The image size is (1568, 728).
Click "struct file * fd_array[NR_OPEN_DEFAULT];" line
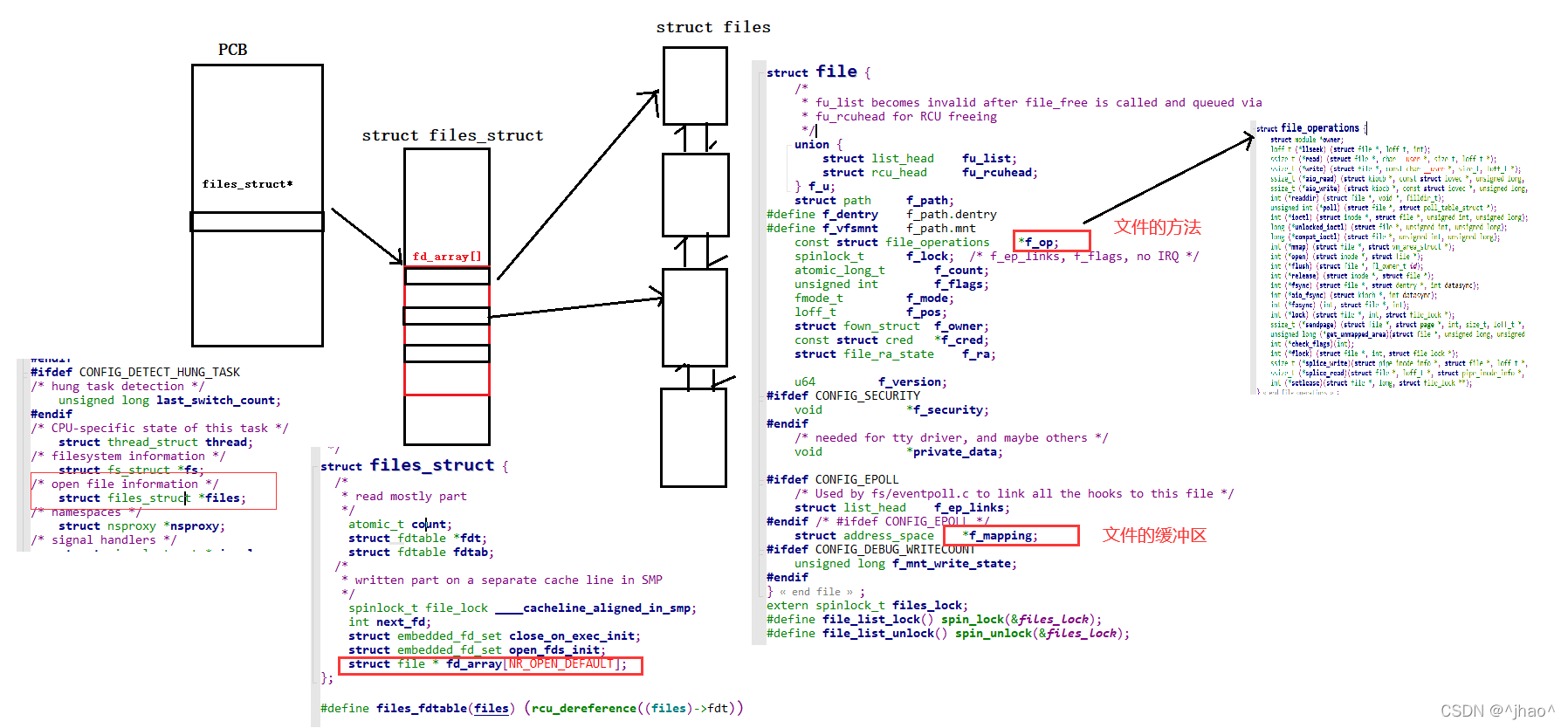click(488, 663)
